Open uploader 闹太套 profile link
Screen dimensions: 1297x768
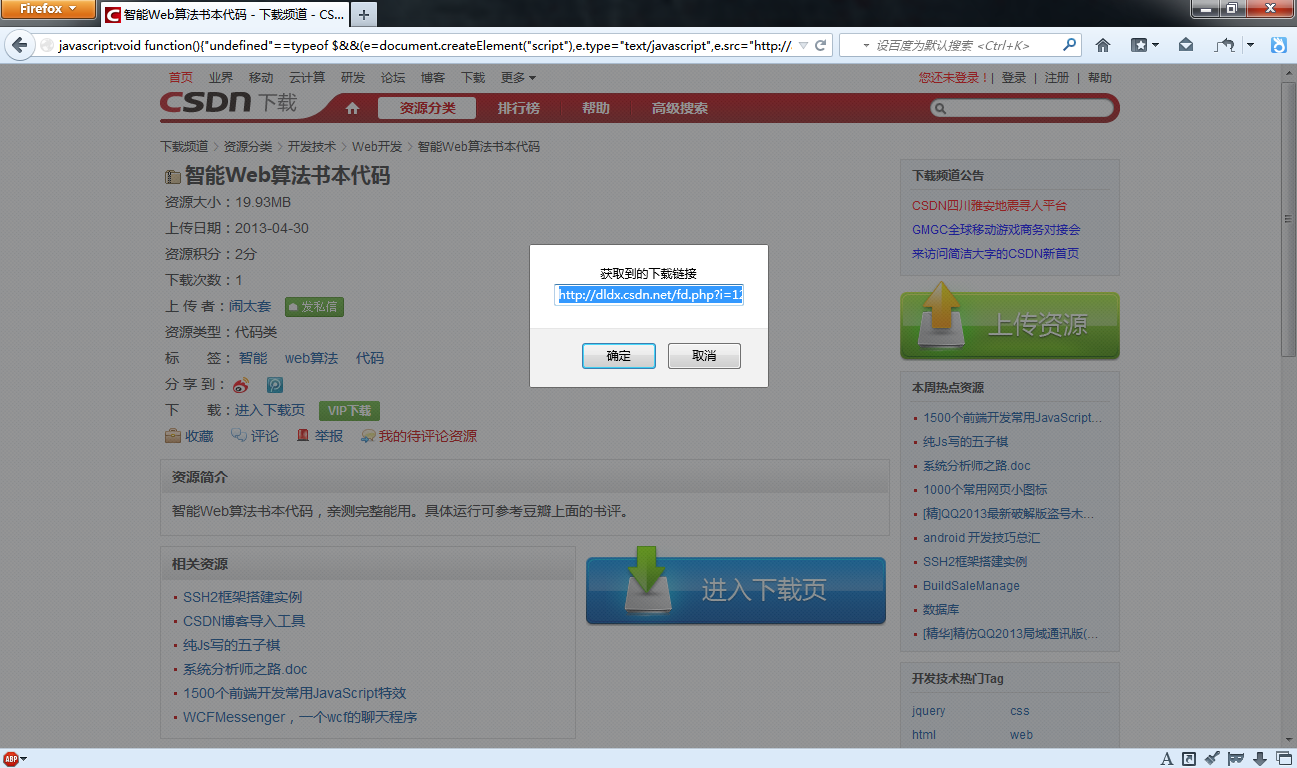coord(250,306)
